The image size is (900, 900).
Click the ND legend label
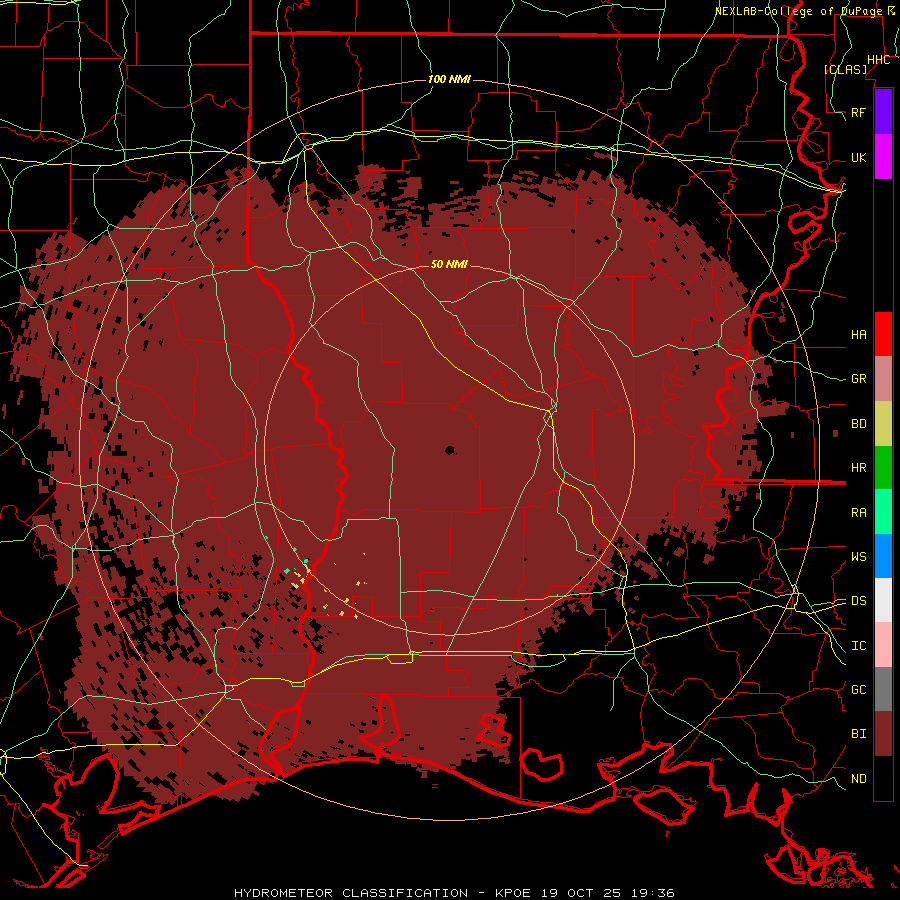click(858, 778)
